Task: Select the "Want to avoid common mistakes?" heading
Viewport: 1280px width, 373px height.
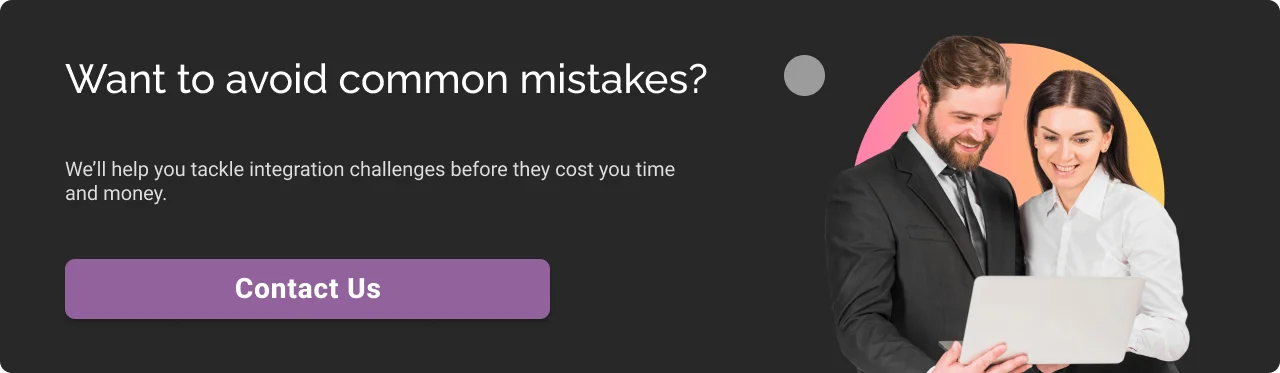Action: (386, 80)
